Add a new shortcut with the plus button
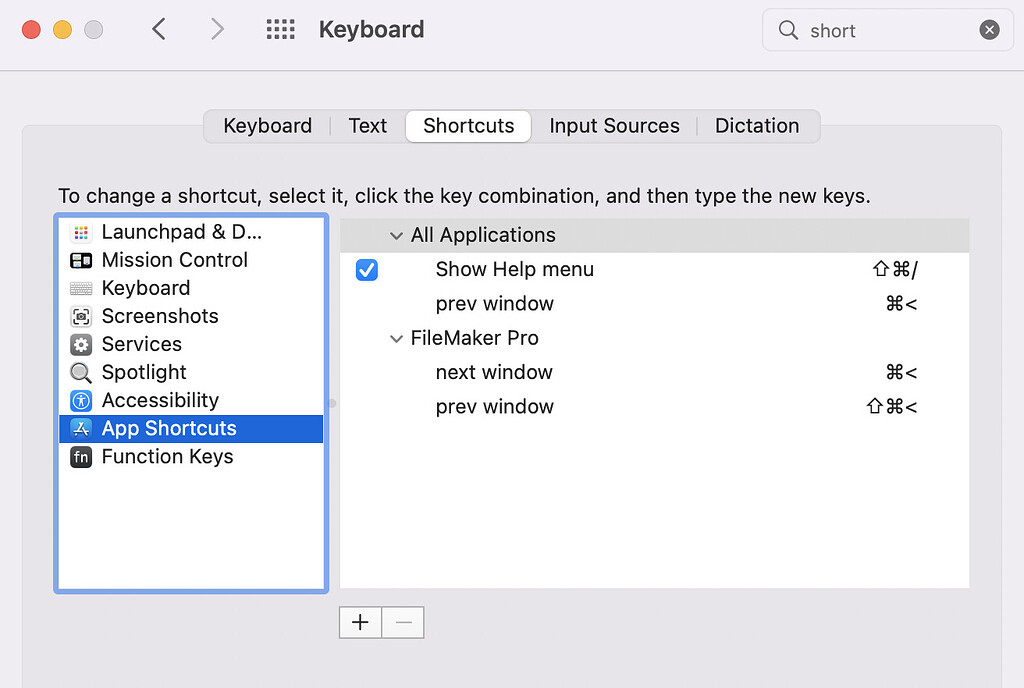 pyautogui.click(x=360, y=622)
